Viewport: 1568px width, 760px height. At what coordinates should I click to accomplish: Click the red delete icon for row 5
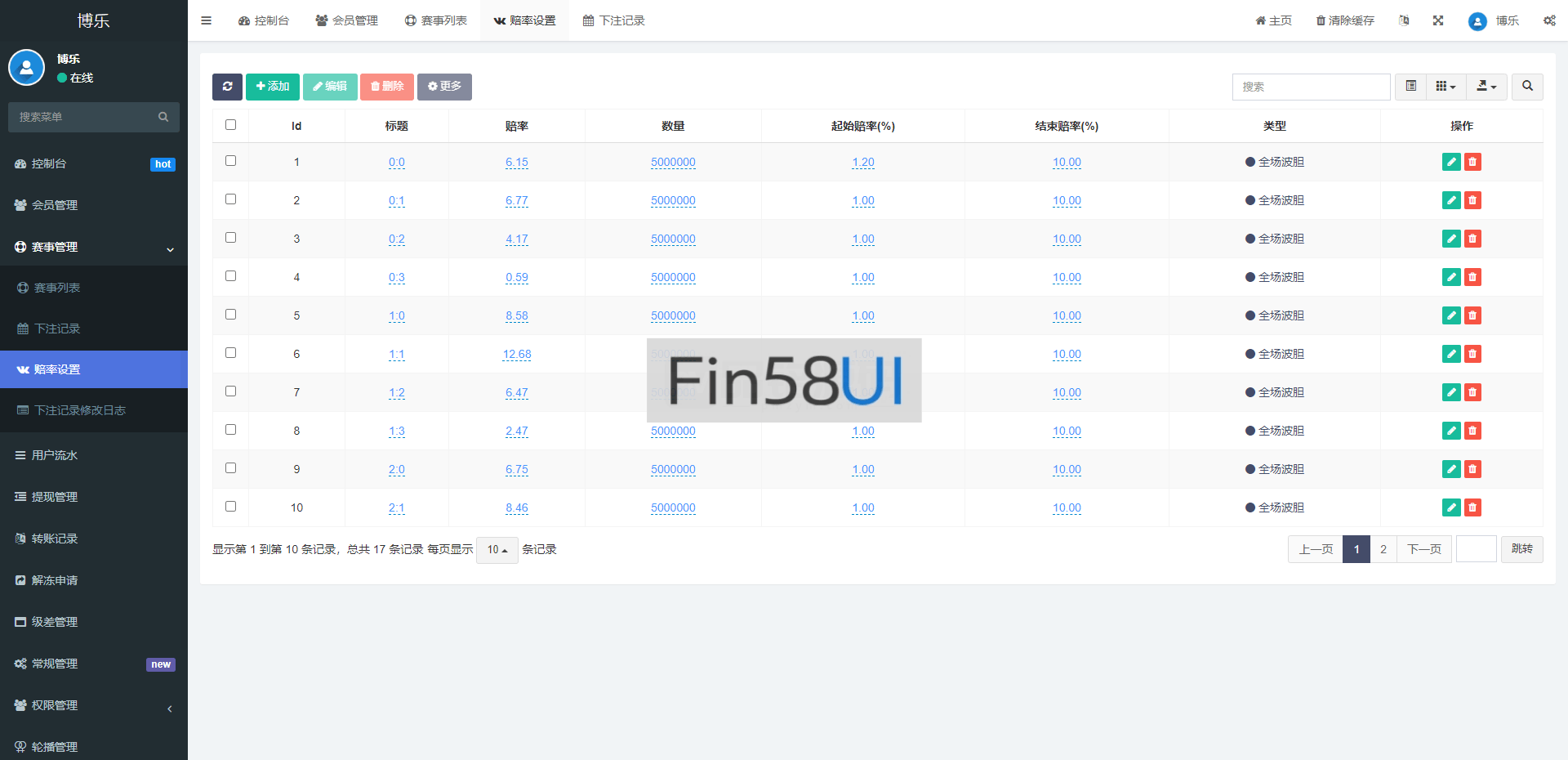pyautogui.click(x=1472, y=315)
